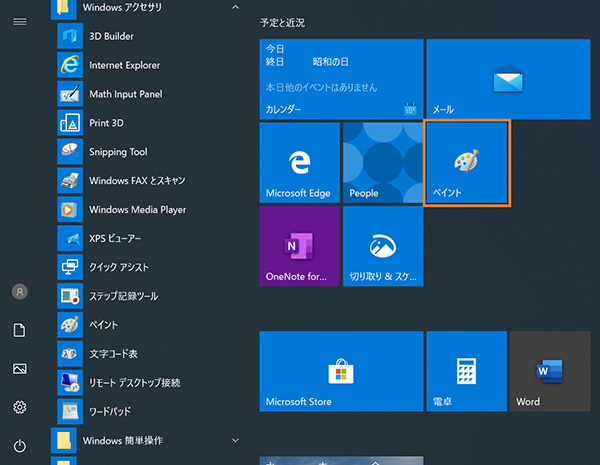Open the Windows FAX とスキャン icon
The height and width of the screenshot is (465, 600).
pyautogui.click(x=70, y=181)
